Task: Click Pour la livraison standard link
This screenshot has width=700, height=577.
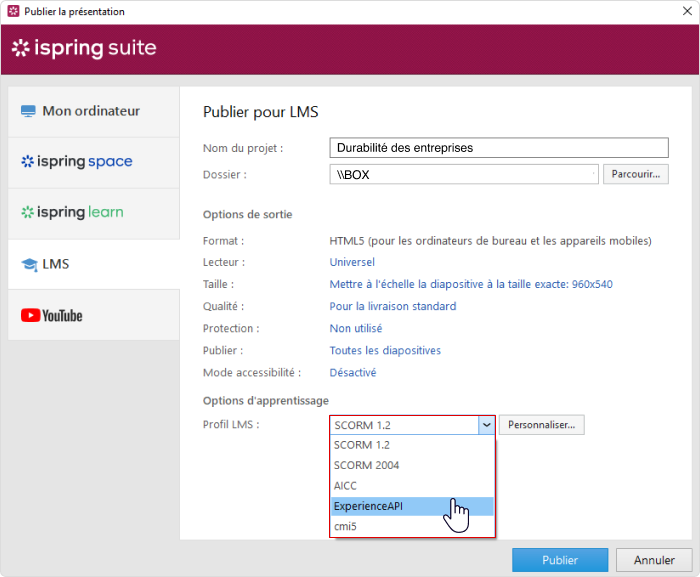Action: [x=393, y=306]
